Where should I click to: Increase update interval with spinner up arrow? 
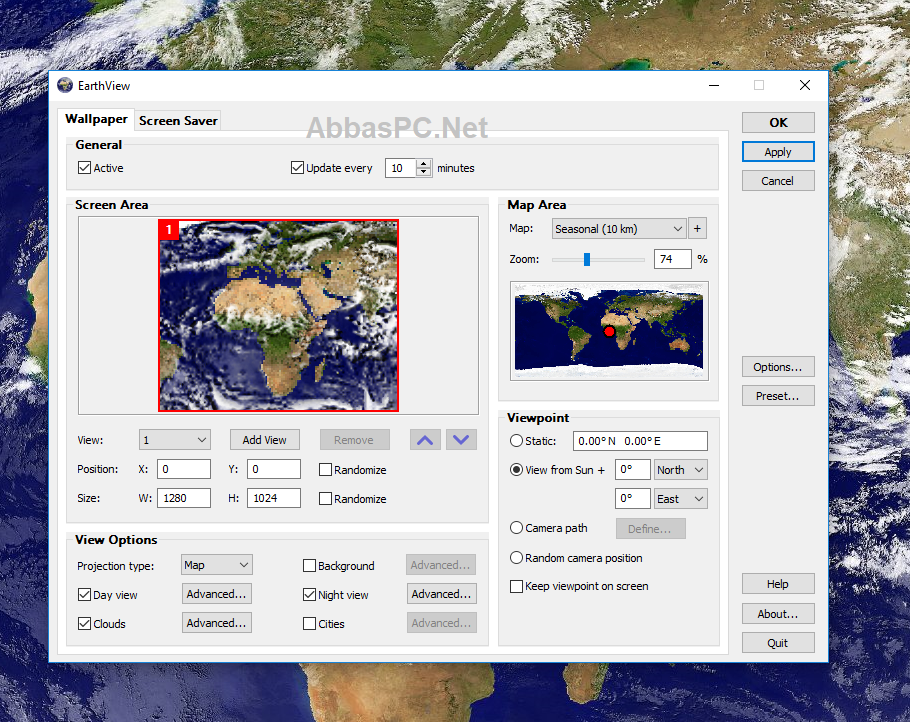pyautogui.click(x=424, y=164)
